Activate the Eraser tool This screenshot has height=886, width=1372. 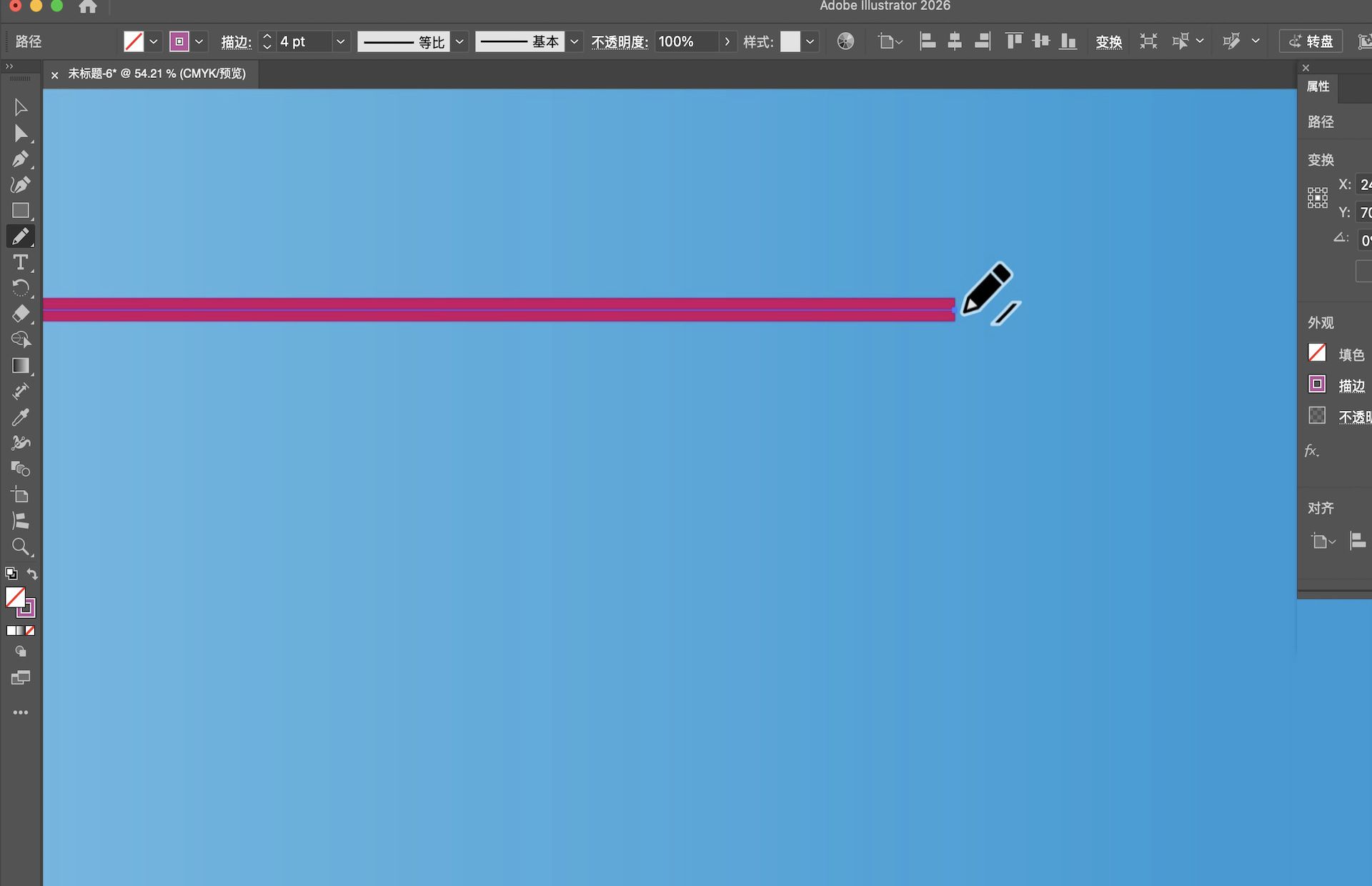[20, 314]
